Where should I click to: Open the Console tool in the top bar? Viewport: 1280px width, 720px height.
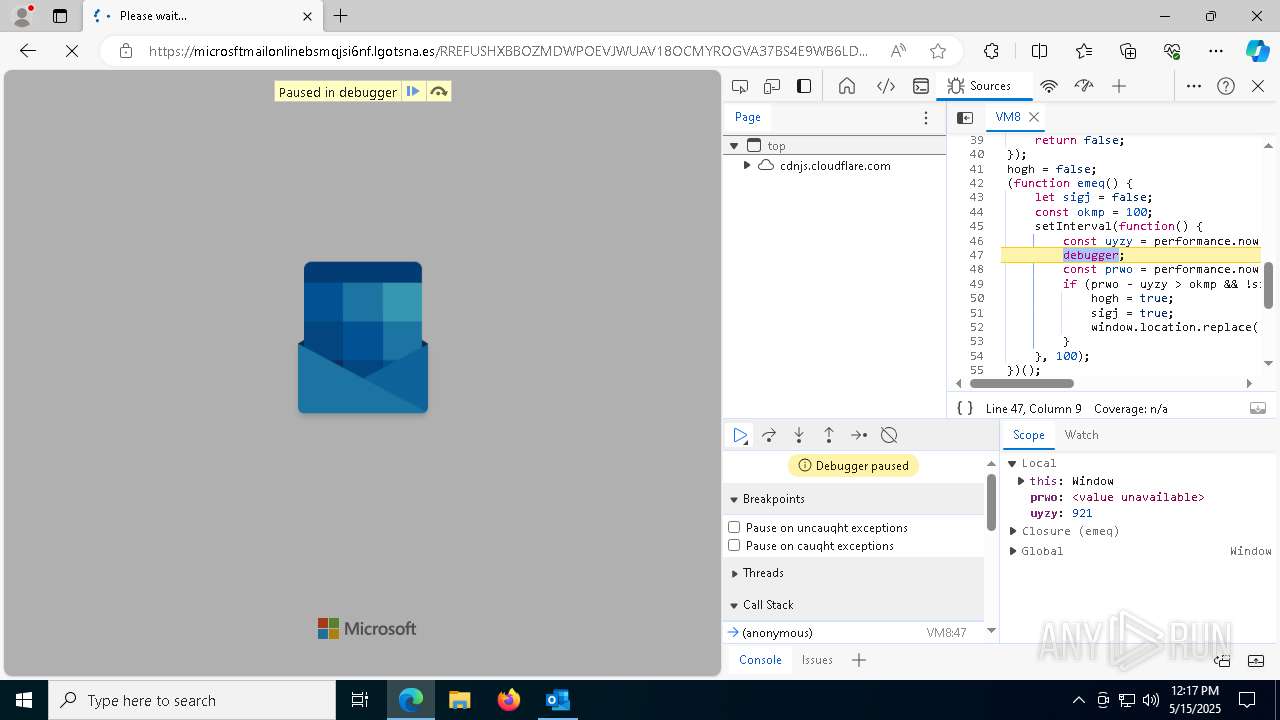click(921, 86)
